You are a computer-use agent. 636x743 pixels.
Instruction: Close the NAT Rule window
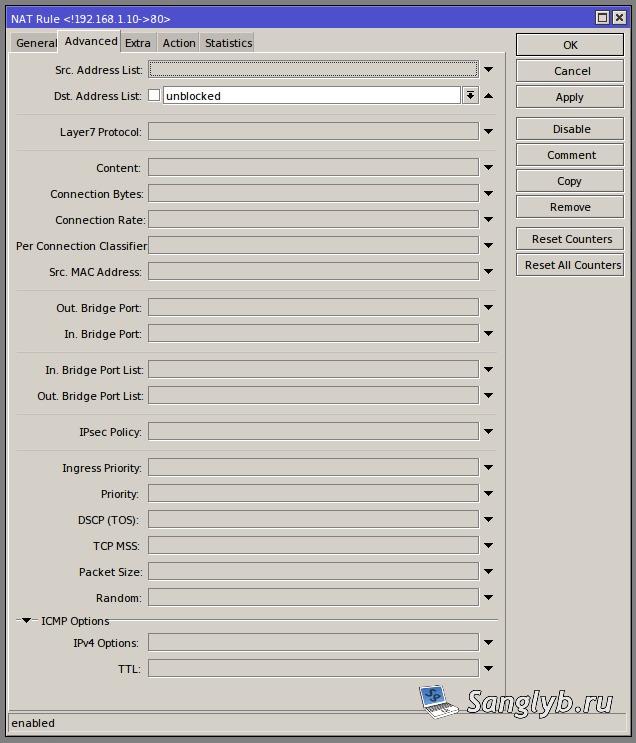tap(619, 18)
